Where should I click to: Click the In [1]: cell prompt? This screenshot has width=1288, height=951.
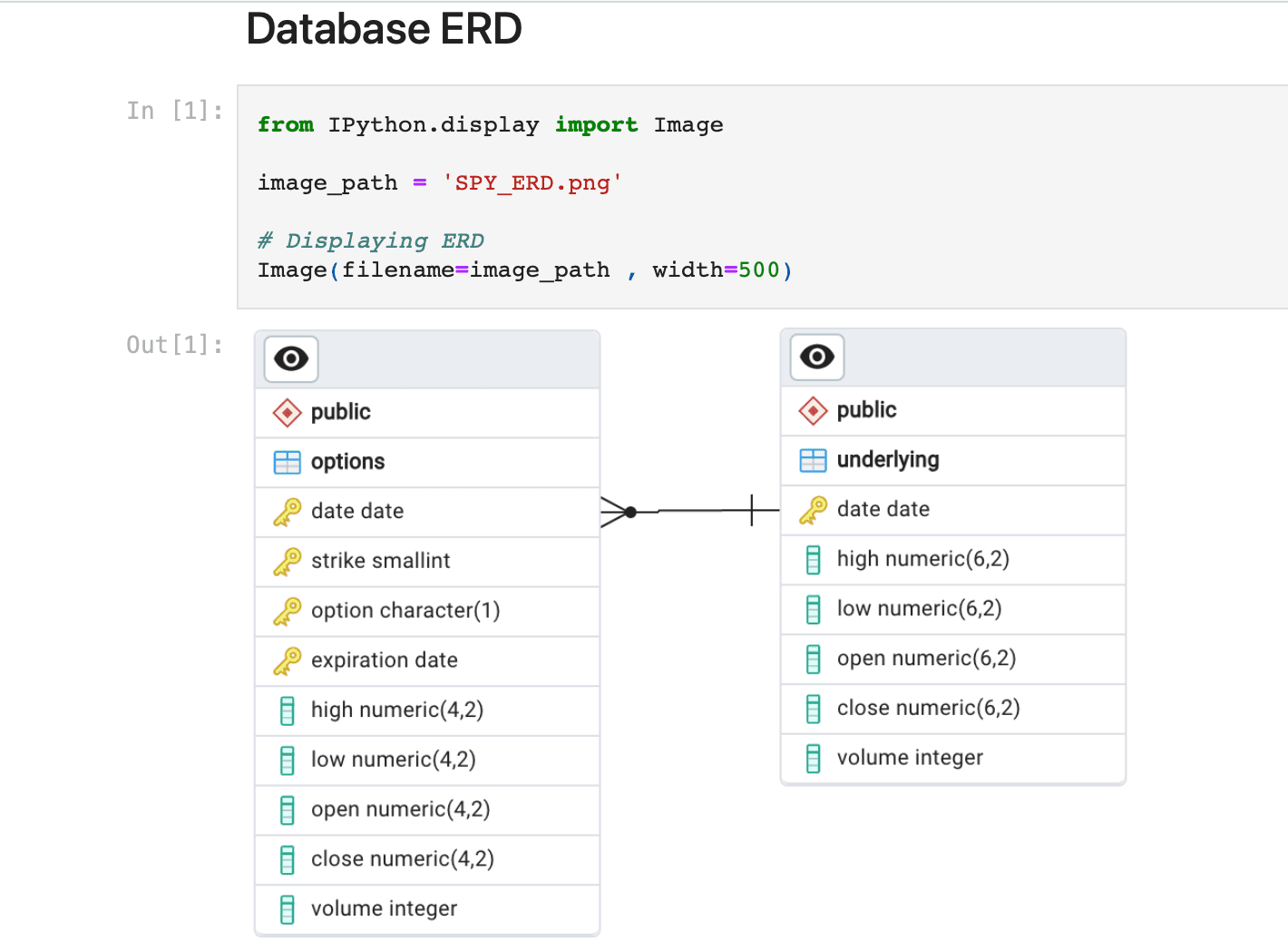175,111
